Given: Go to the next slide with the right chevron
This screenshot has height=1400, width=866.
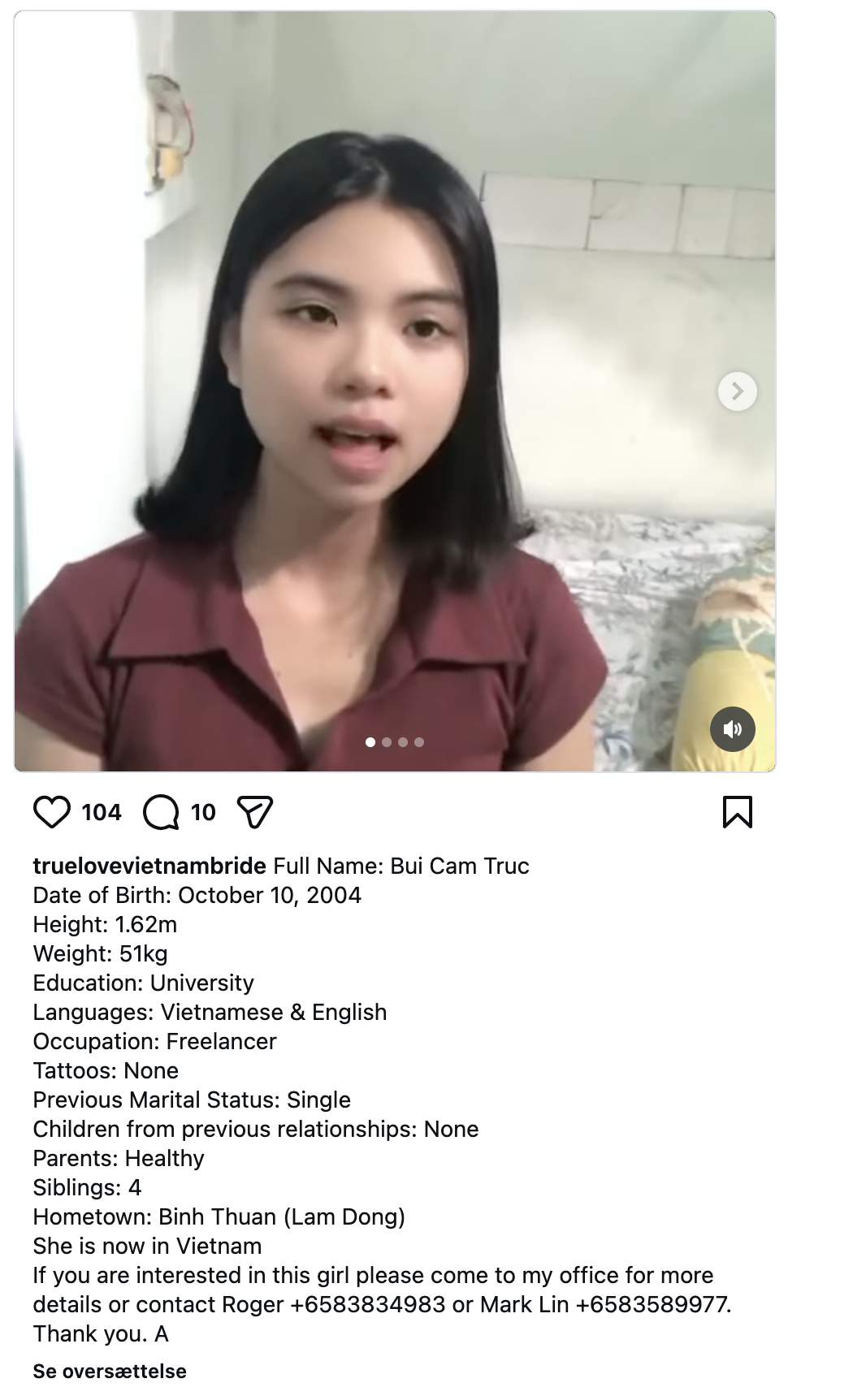Looking at the screenshot, I should [737, 391].
